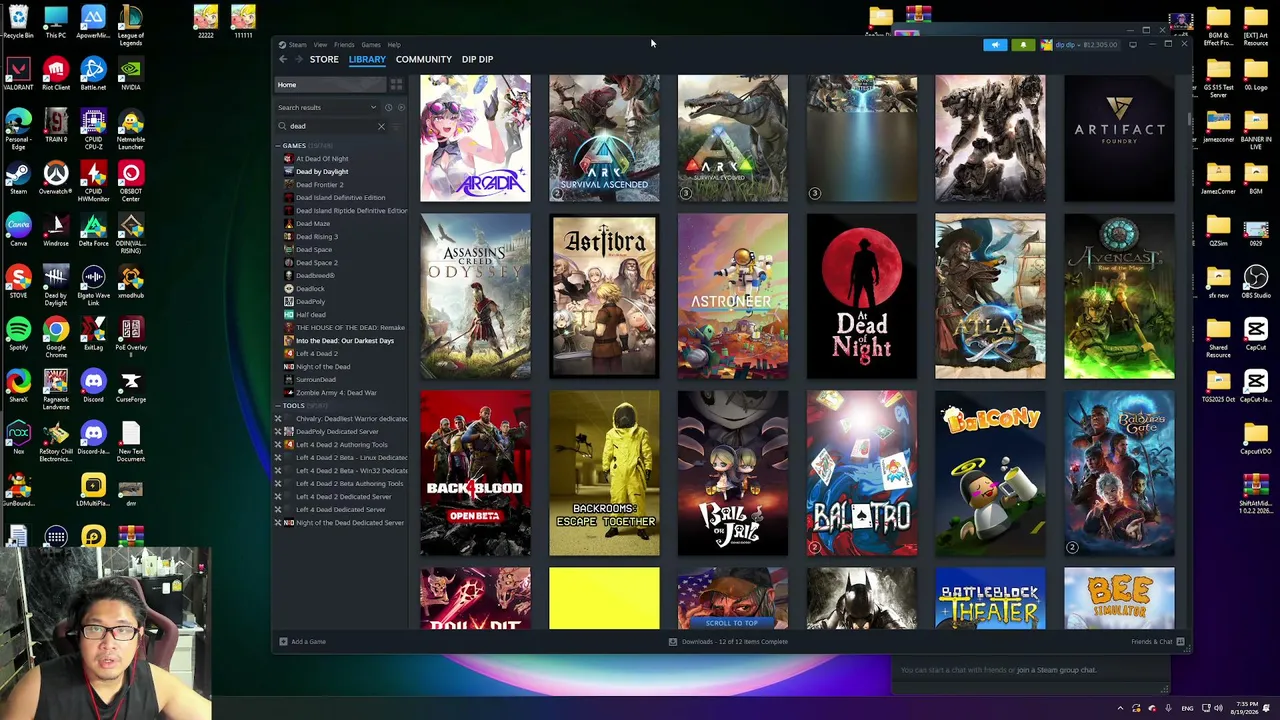
Task: Switch to the LIBRARY tab
Action: click(367, 59)
